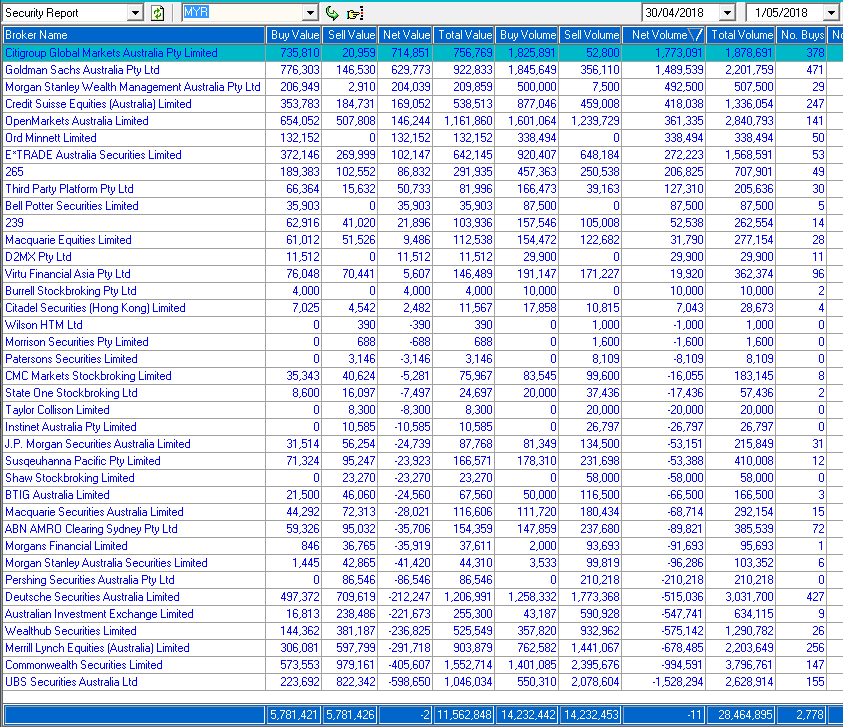Expand the MYR security code dropdown
The height and width of the screenshot is (727, 843).
tap(310, 13)
